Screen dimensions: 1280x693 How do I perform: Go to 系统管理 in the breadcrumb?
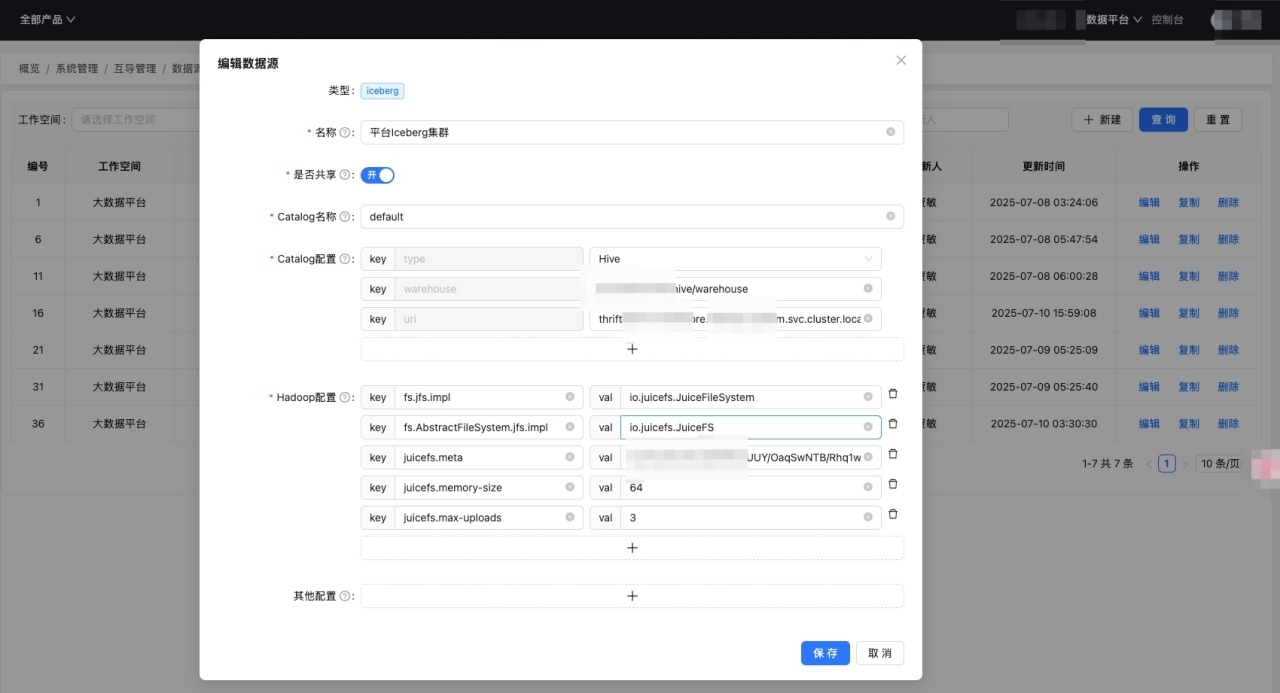coord(76,69)
